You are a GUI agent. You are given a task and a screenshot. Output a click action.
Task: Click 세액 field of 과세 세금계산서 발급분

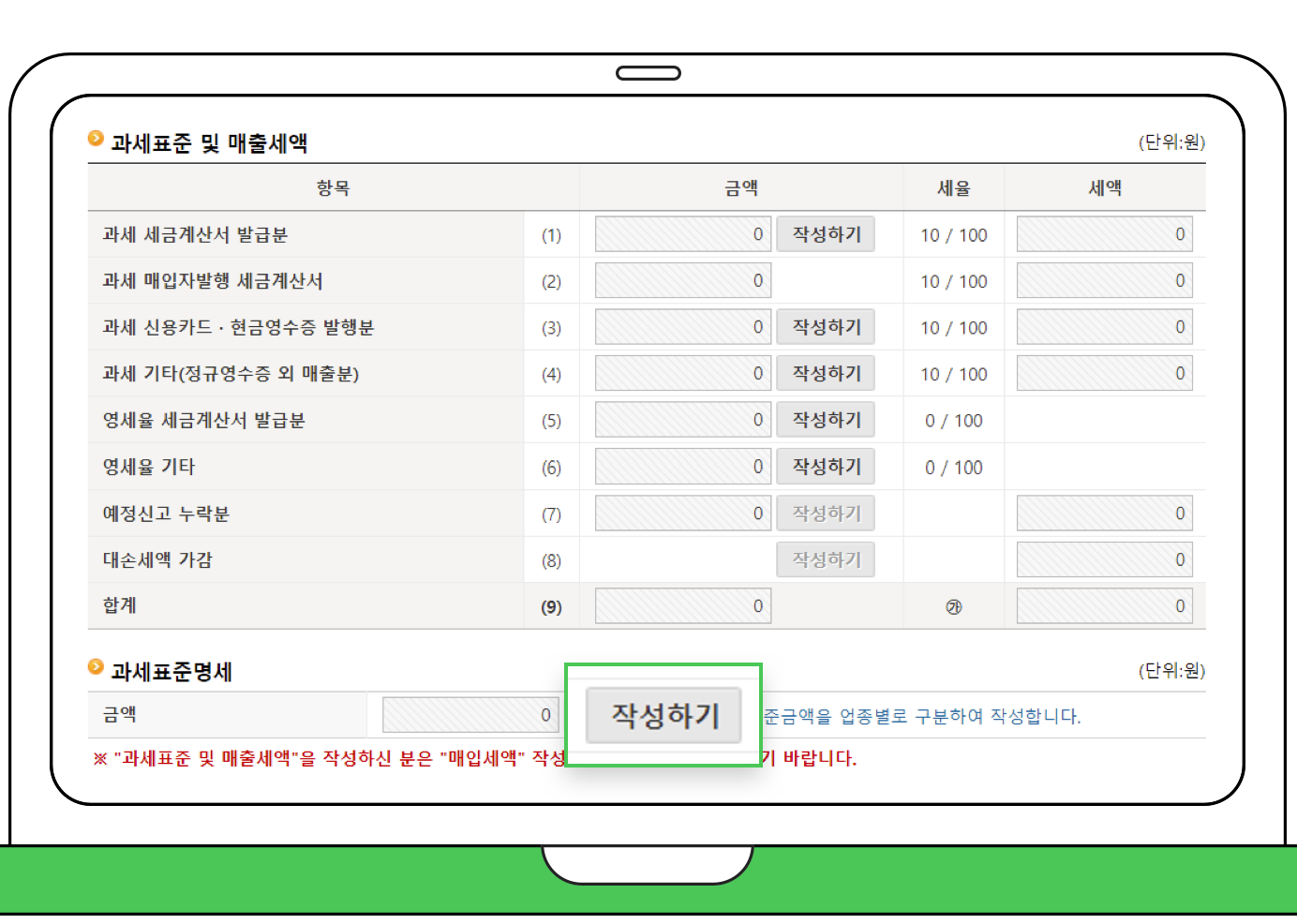pyautogui.click(x=1103, y=233)
